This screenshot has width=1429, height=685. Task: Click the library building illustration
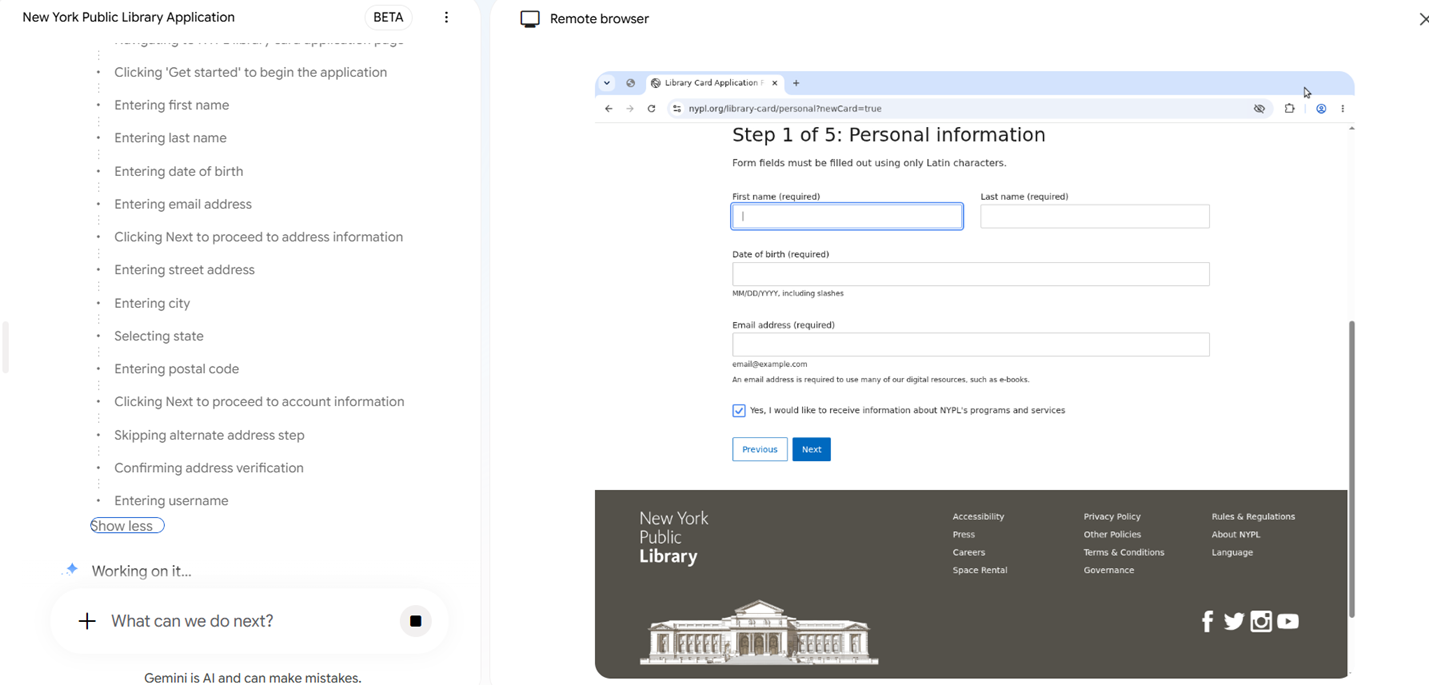pyautogui.click(x=759, y=632)
